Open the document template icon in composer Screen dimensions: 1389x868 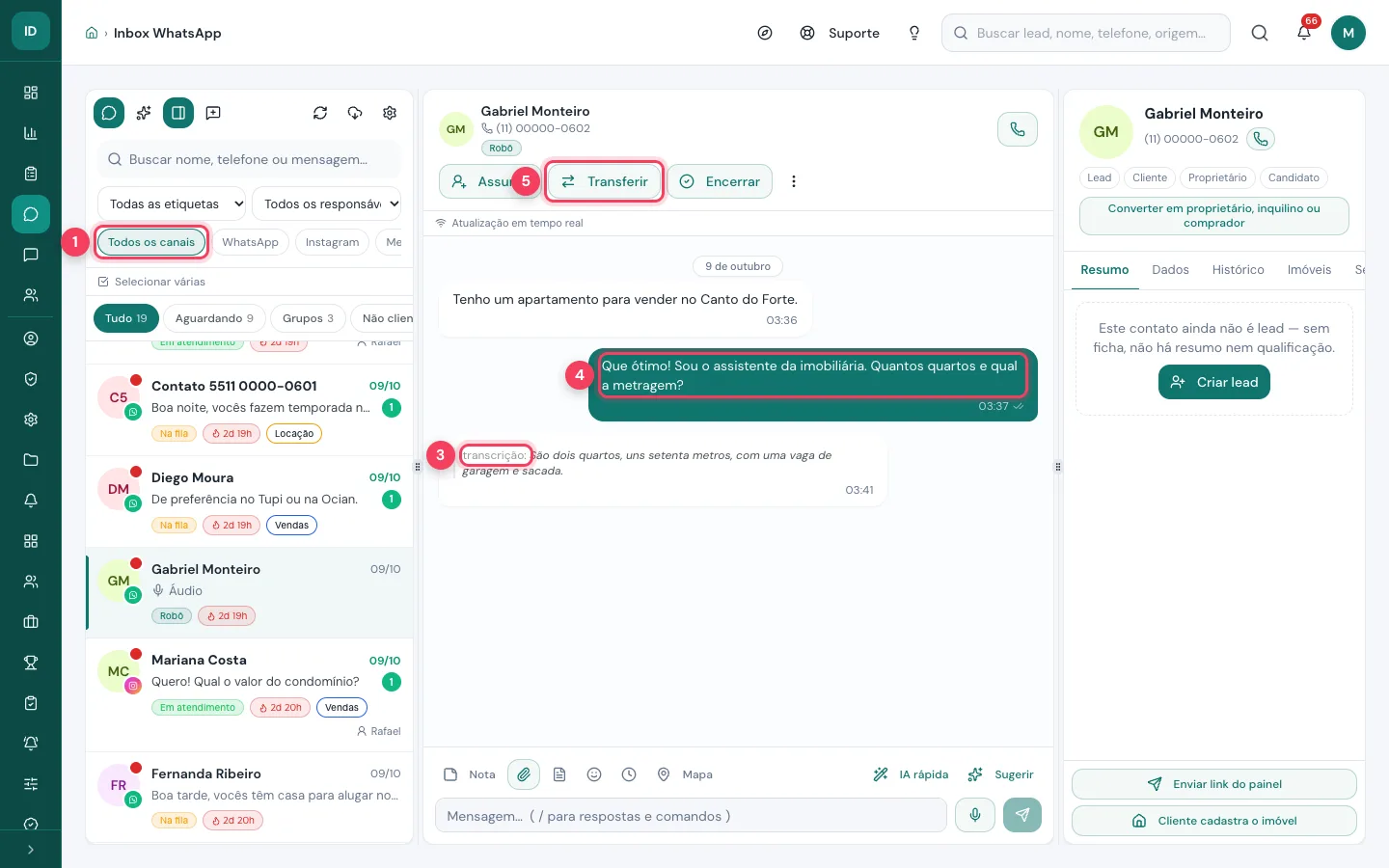(x=559, y=774)
